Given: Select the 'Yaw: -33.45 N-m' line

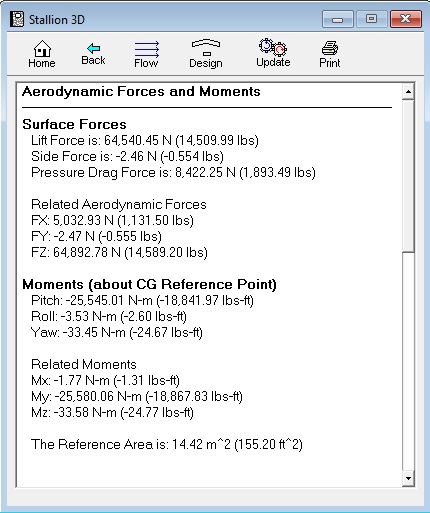Looking at the screenshot, I should tap(117, 332).
